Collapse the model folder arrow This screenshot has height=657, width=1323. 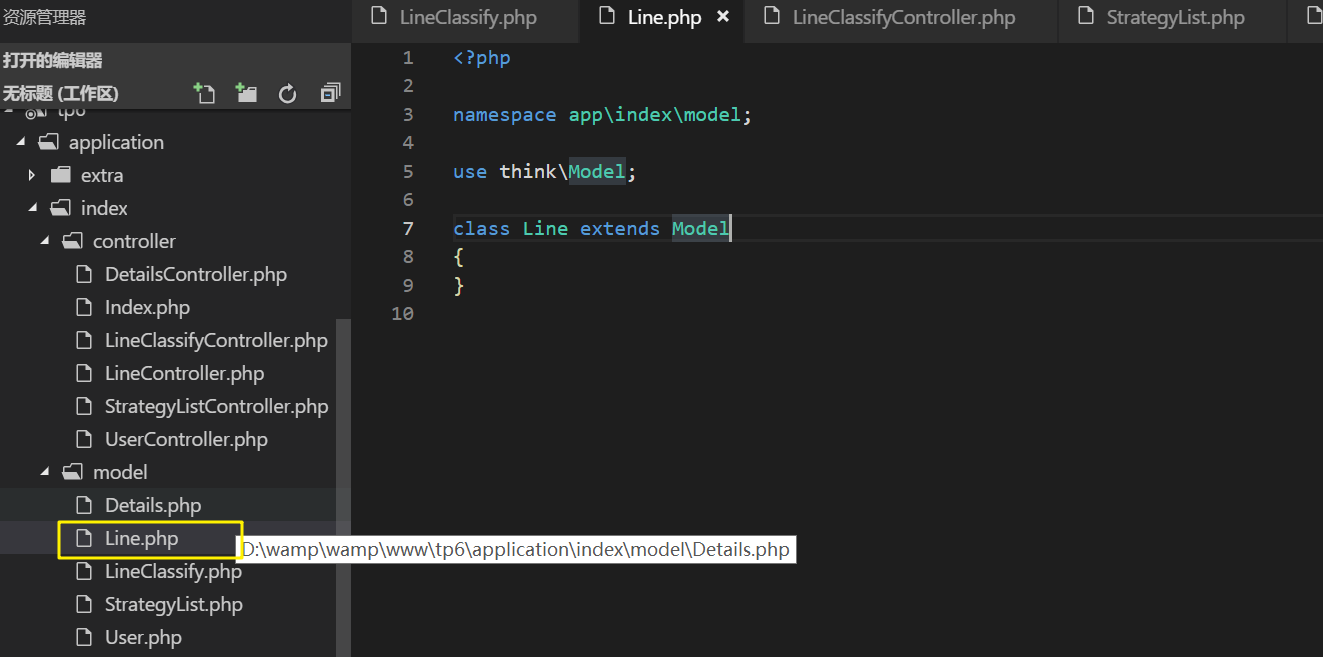pyautogui.click(x=45, y=472)
